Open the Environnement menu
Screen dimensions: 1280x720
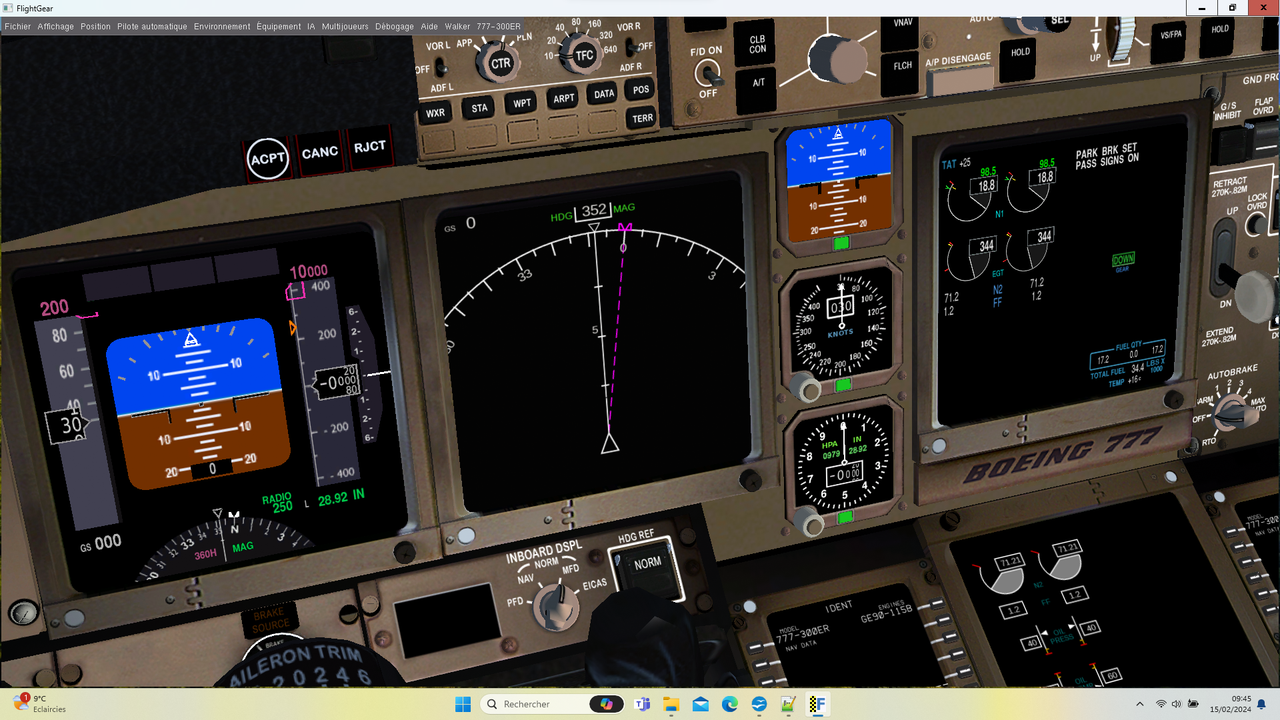222,27
